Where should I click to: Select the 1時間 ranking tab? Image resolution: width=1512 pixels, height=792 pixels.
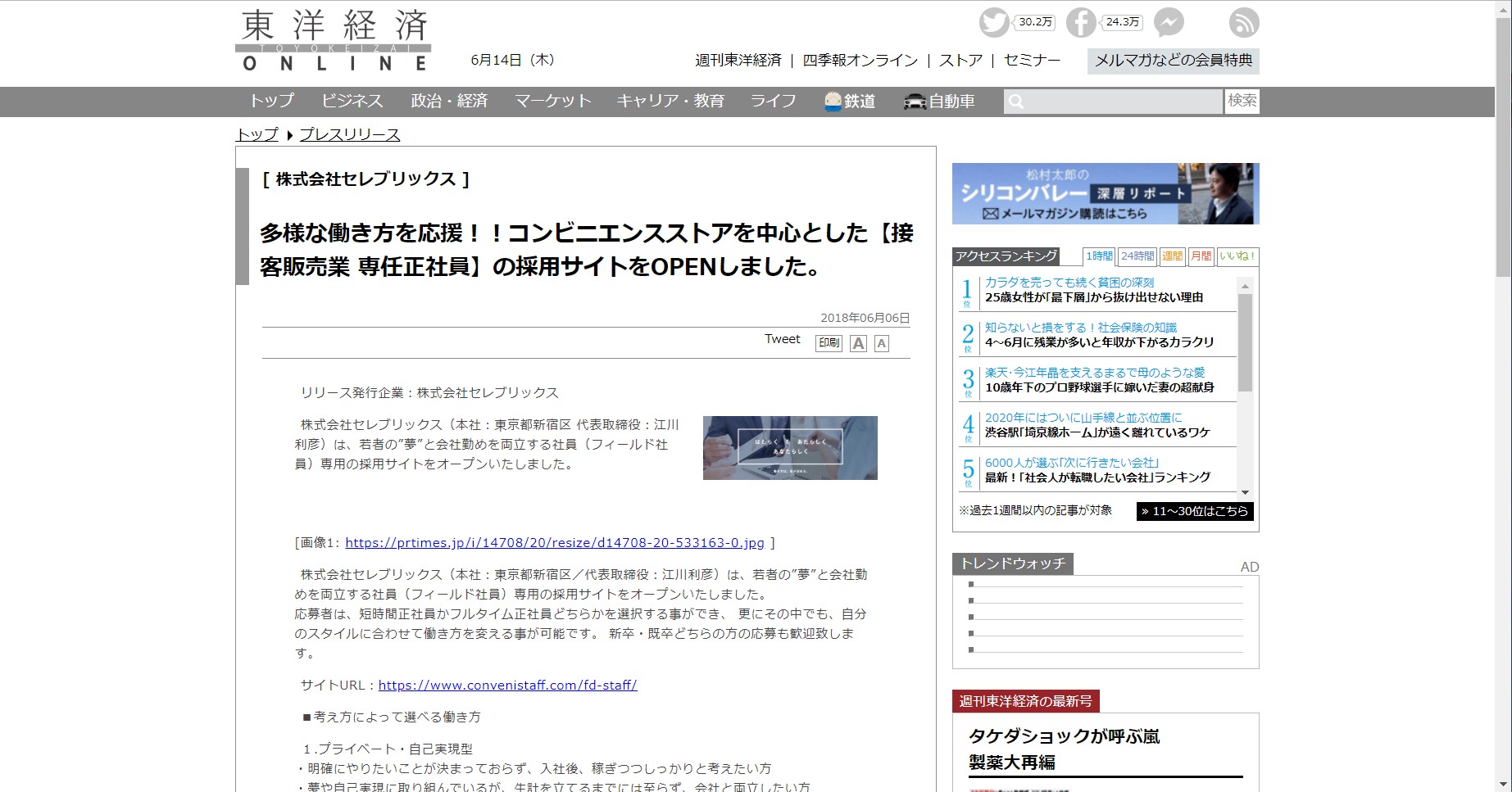(x=1099, y=256)
